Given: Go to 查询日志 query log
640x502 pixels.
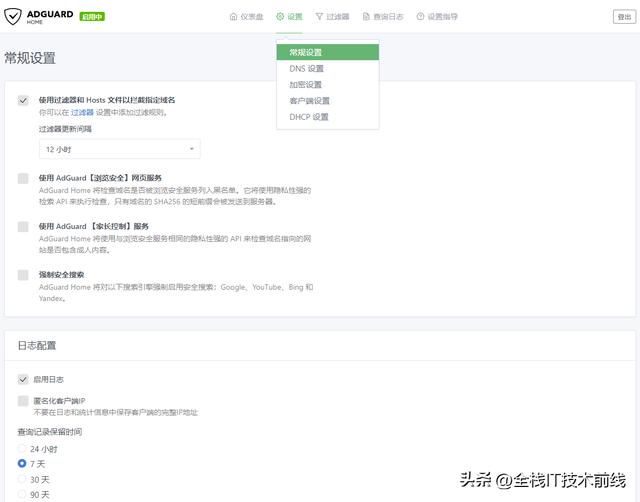Looking at the screenshot, I should [383, 17].
